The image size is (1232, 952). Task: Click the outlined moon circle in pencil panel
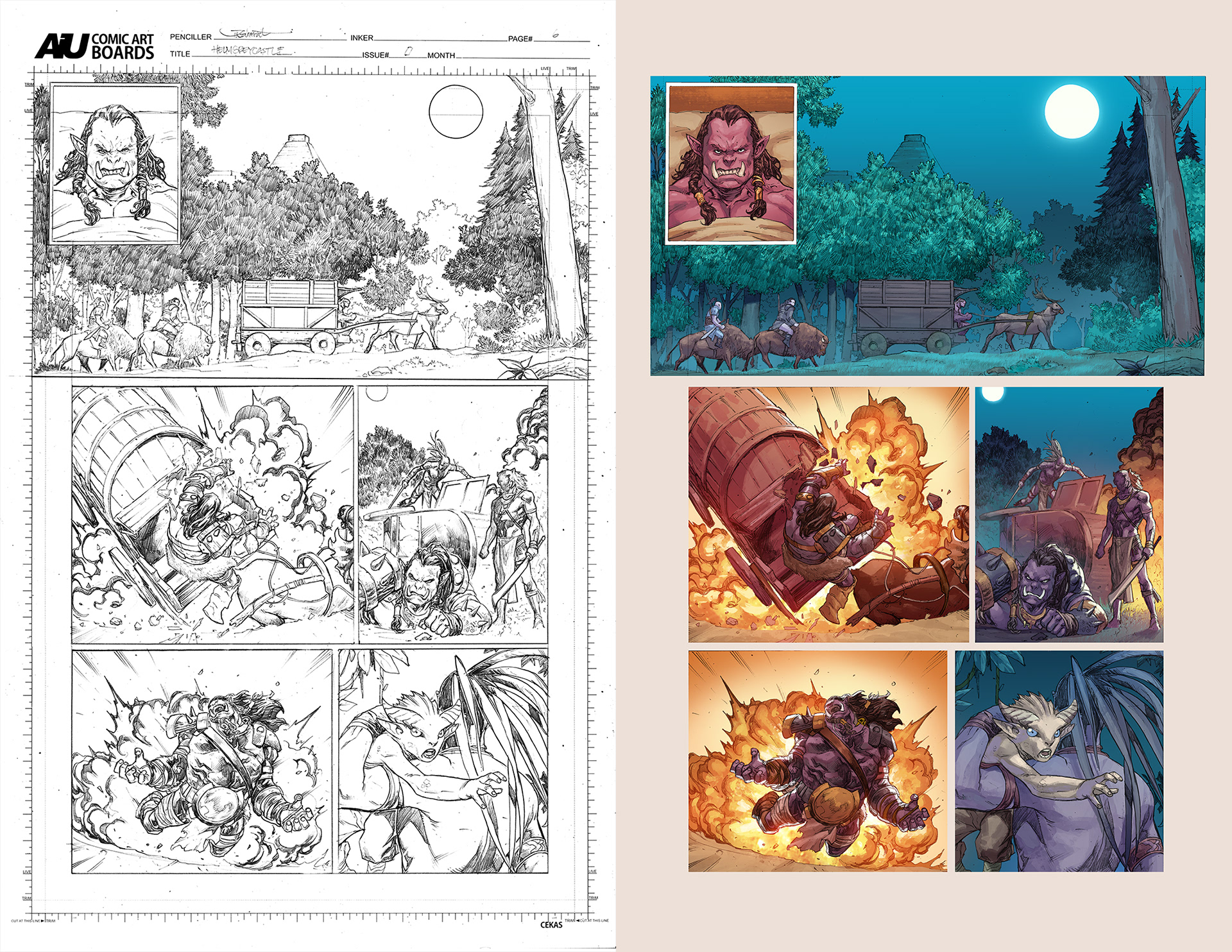point(455,113)
